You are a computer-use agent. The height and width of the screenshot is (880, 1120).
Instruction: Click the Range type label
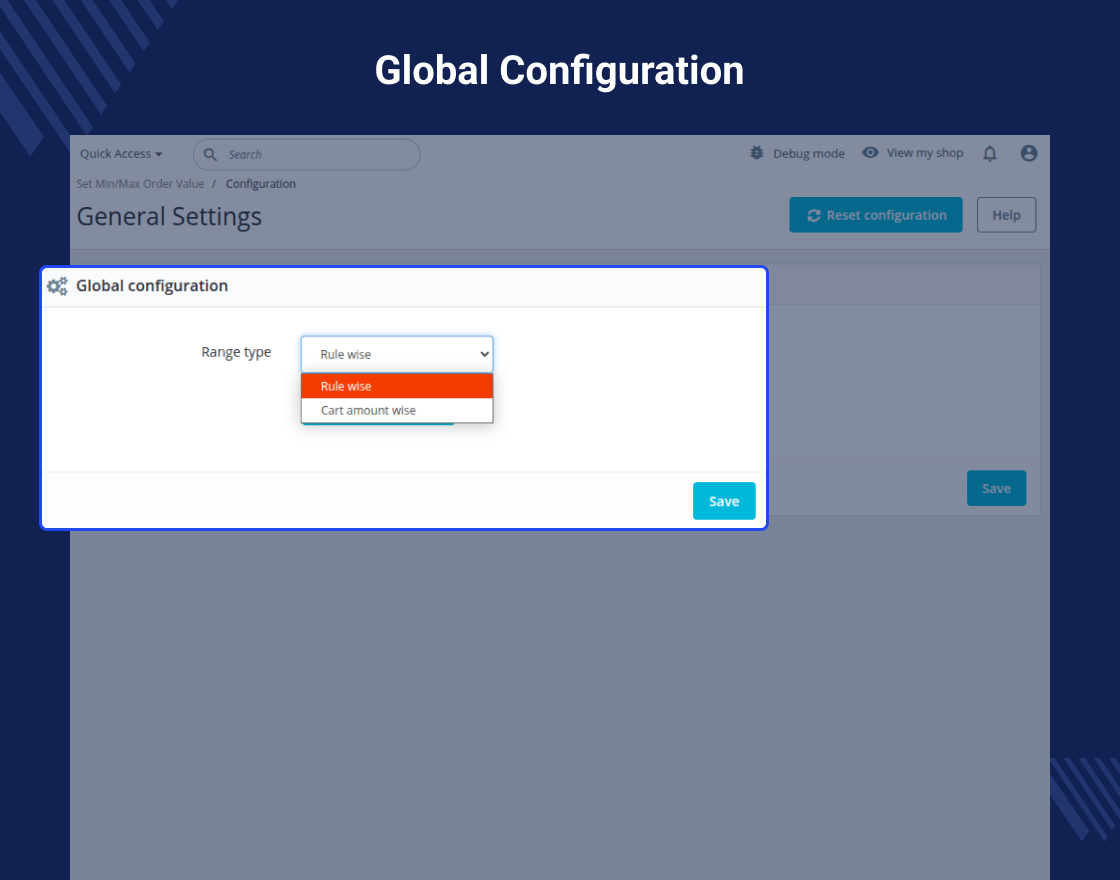[236, 352]
